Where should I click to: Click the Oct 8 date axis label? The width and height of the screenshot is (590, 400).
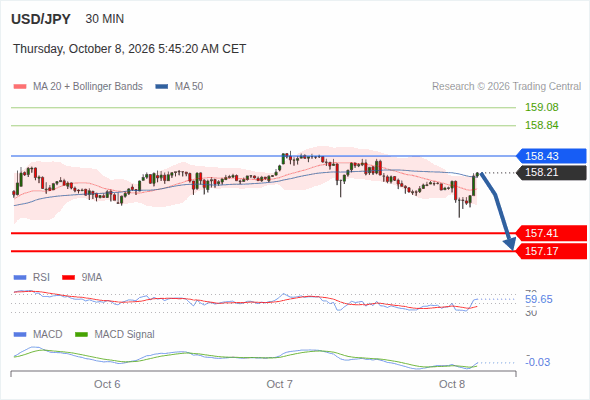tap(452, 384)
